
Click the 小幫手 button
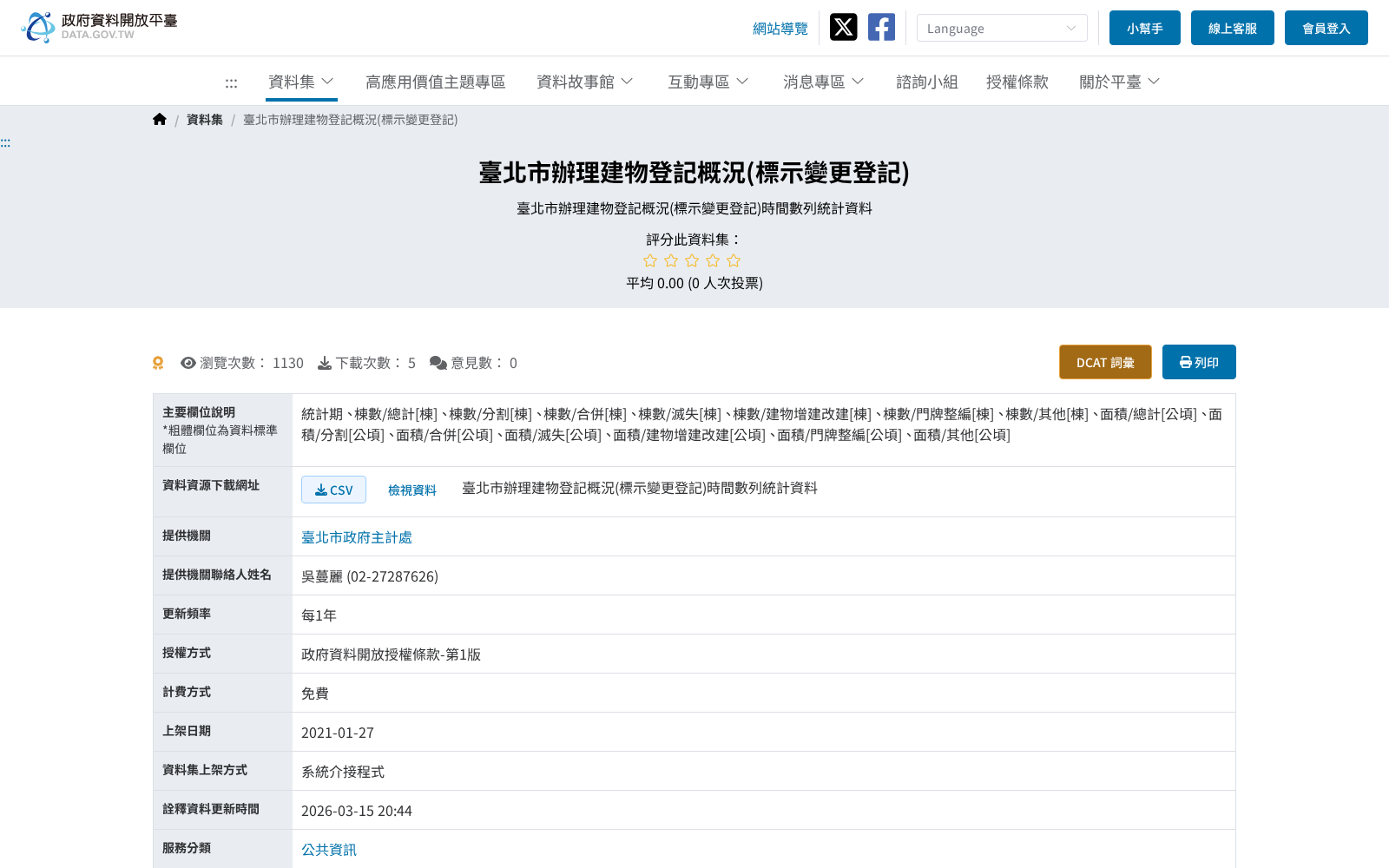pos(1145,28)
